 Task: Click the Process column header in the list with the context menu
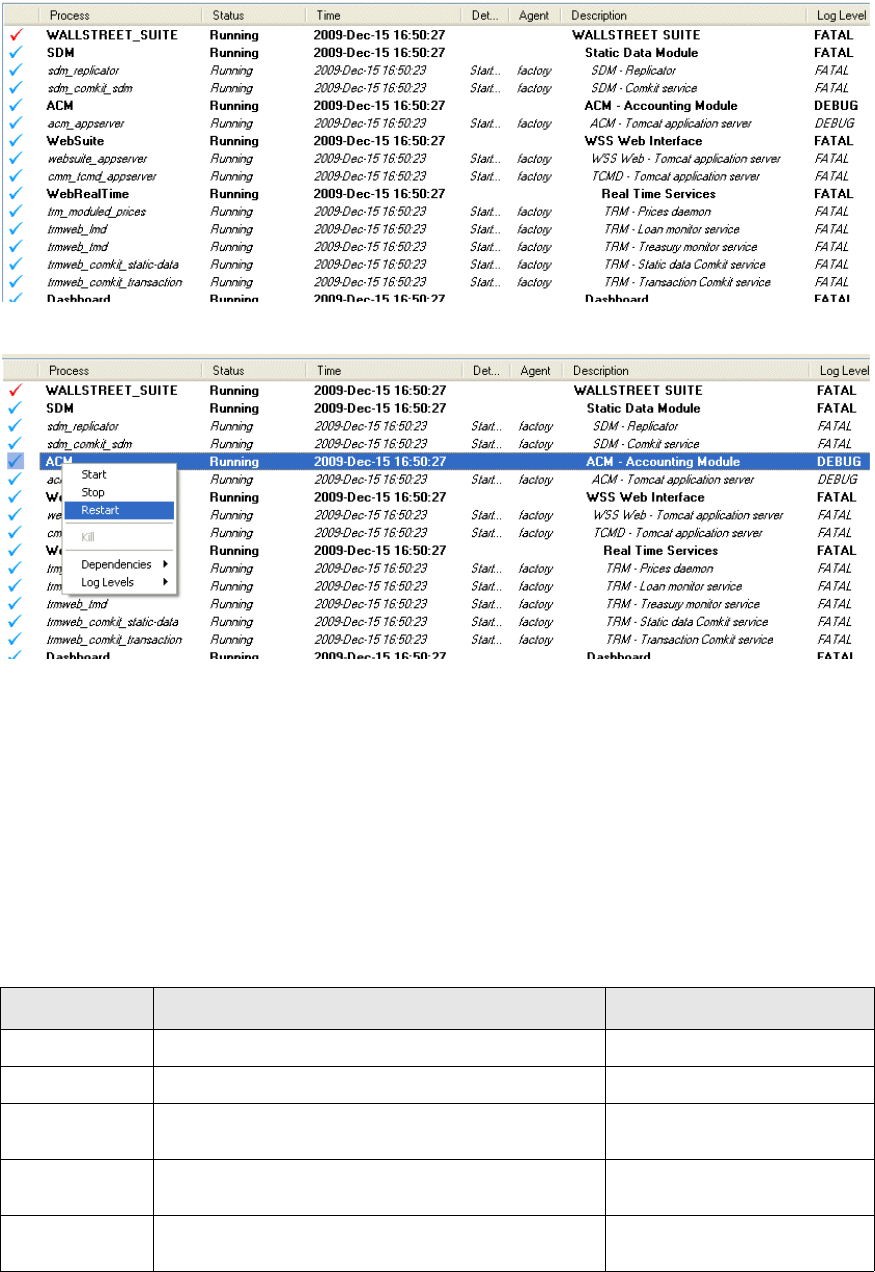[x=120, y=371]
